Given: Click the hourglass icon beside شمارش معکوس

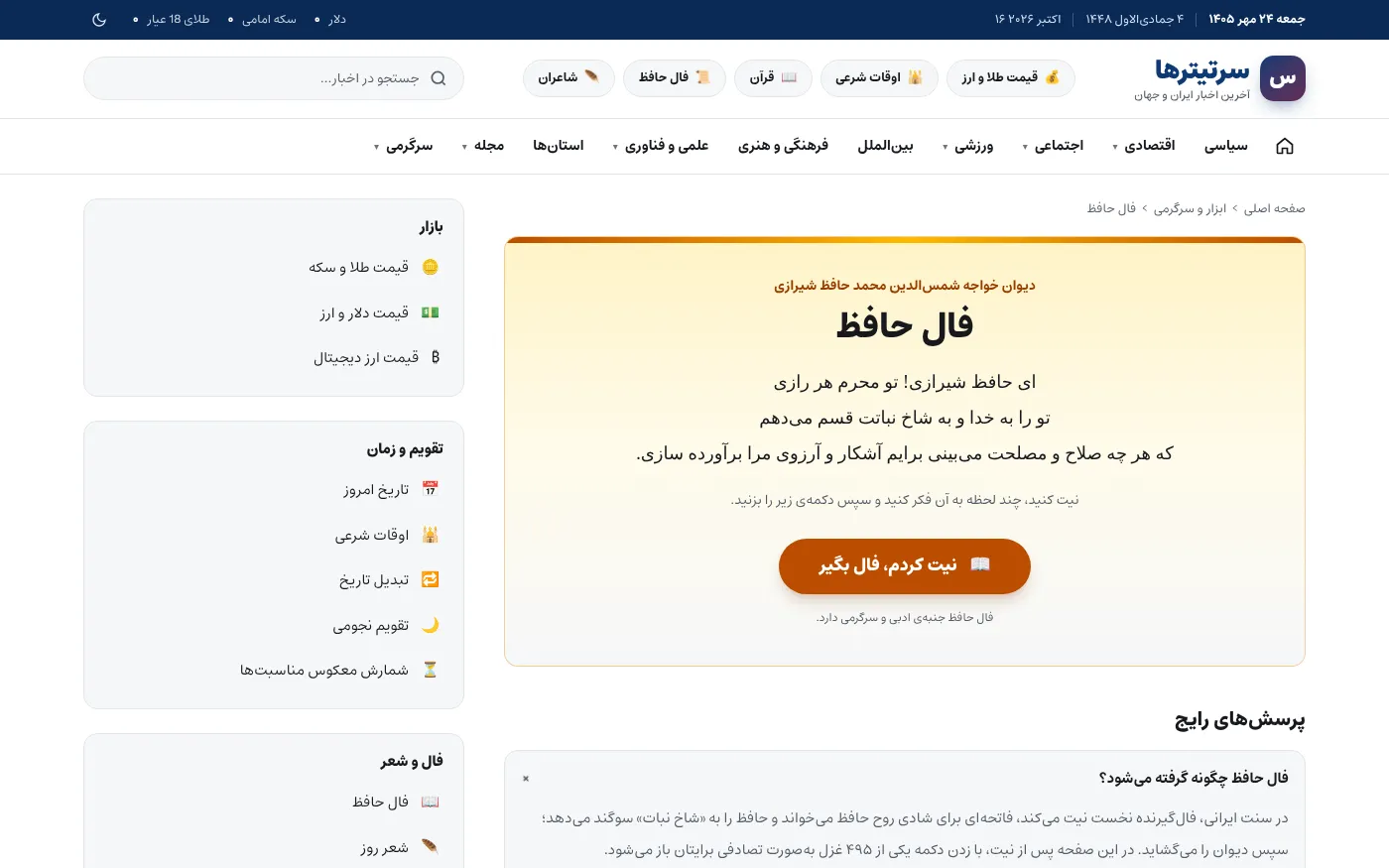Looking at the screenshot, I should (x=430, y=670).
